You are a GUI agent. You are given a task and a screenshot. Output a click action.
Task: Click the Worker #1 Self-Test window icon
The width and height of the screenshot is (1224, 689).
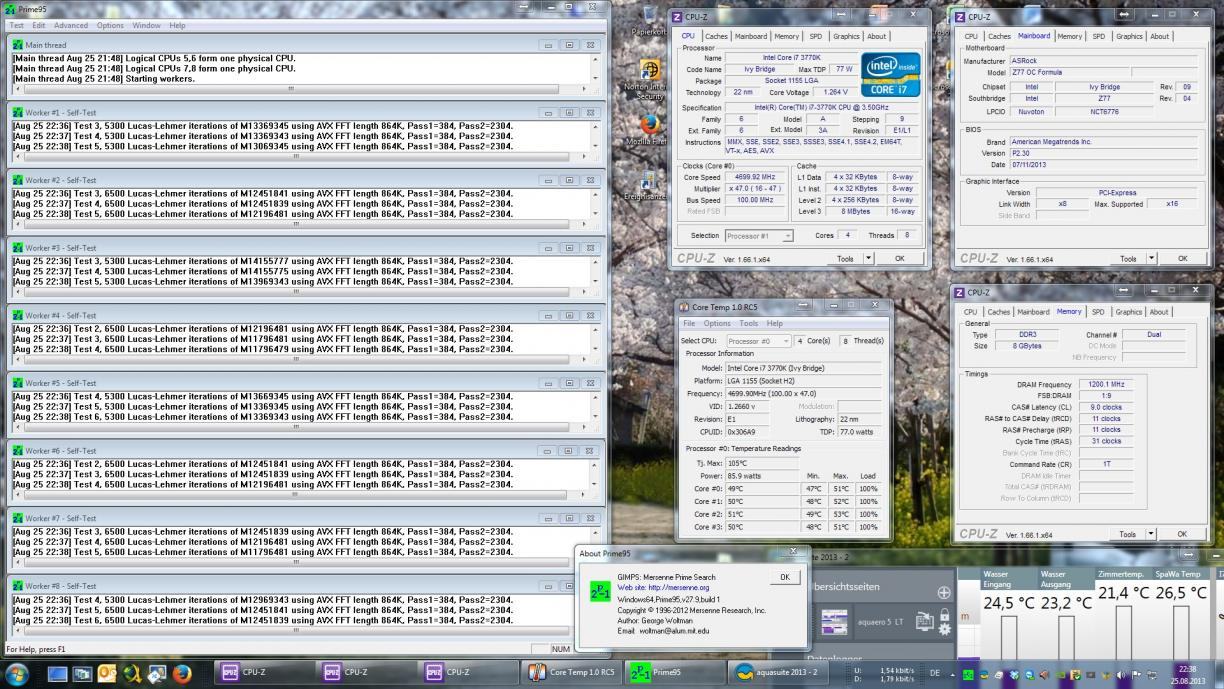[17, 112]
